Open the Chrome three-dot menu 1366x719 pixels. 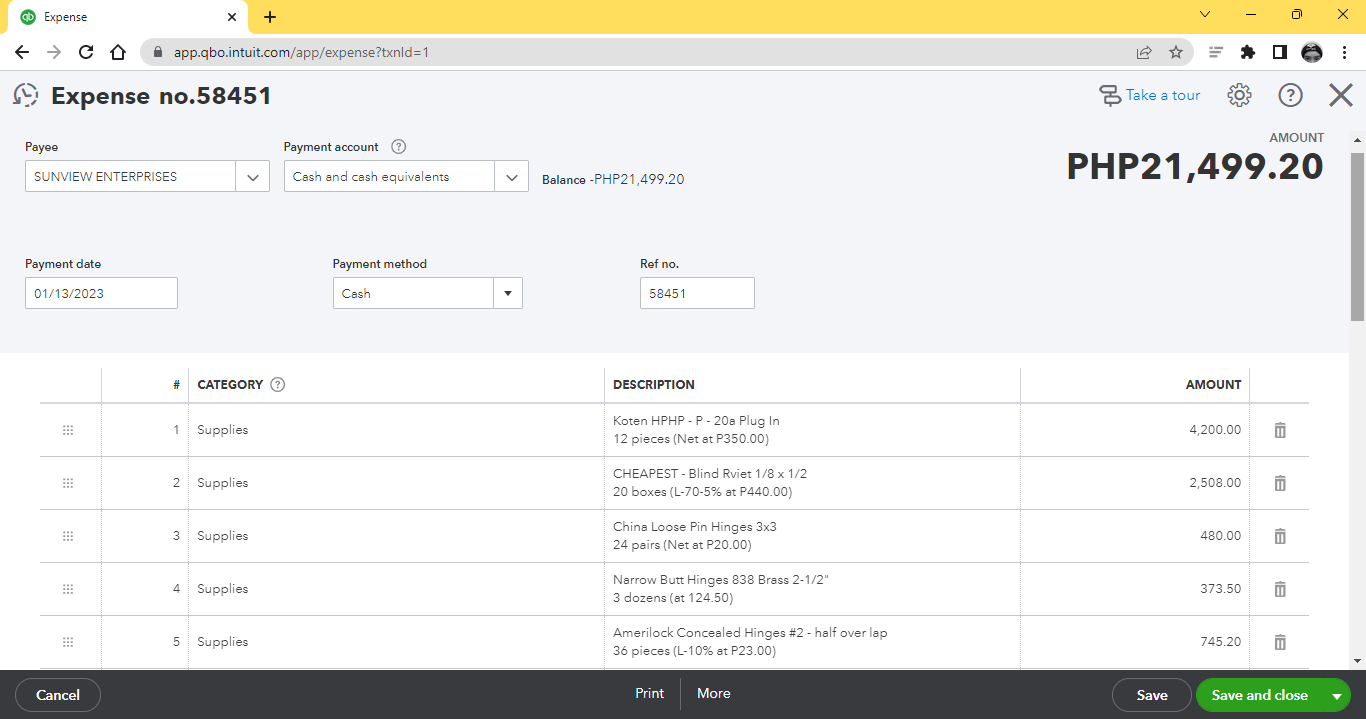[x=1343, y=52]
